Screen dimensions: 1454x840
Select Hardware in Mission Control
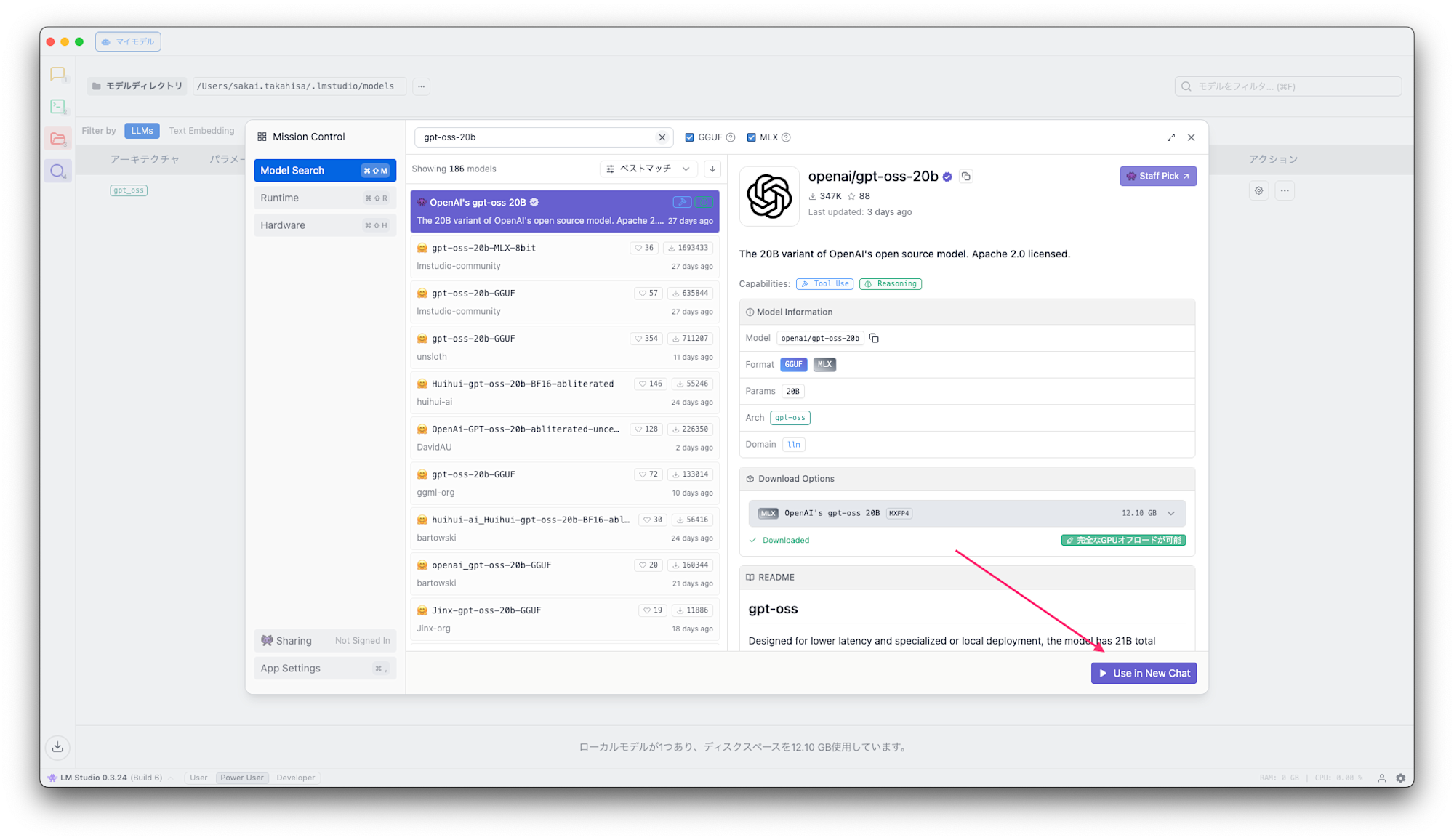point(325,225)
